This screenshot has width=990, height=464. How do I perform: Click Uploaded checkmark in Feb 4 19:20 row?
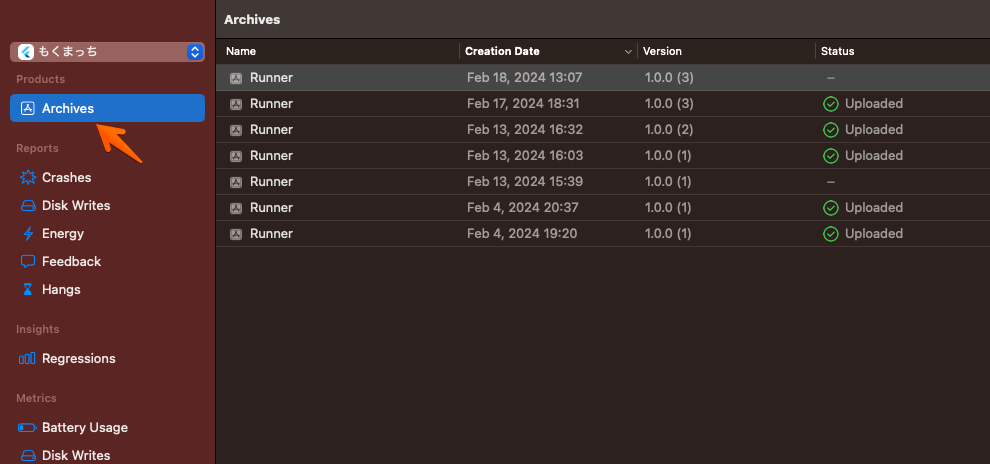831,234
